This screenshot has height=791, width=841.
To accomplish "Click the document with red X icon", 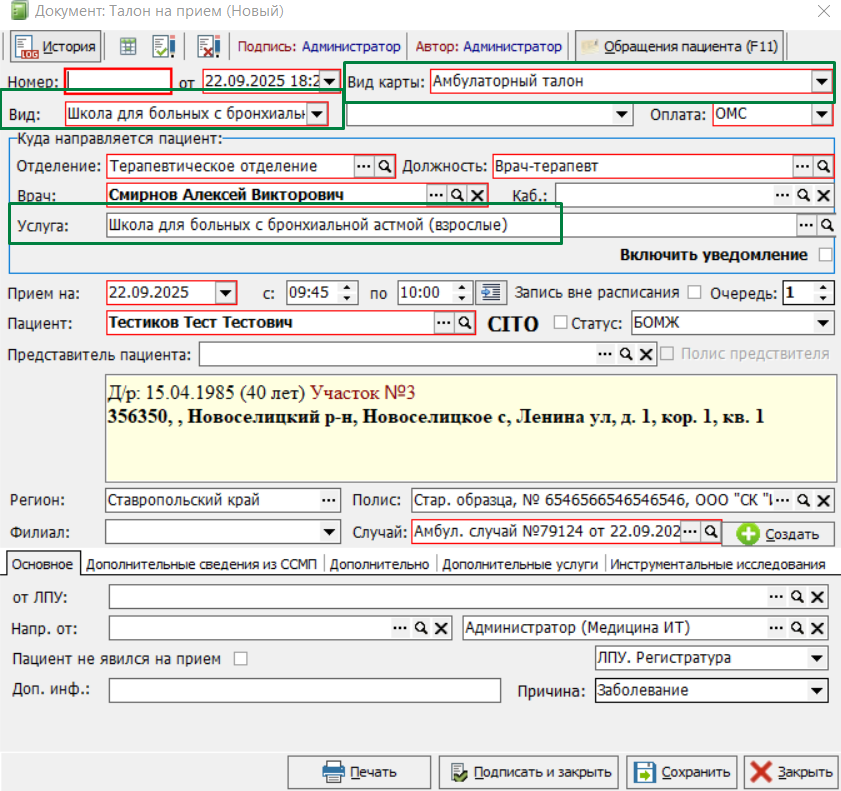I will pyautogui.click(x=208, y=47).
